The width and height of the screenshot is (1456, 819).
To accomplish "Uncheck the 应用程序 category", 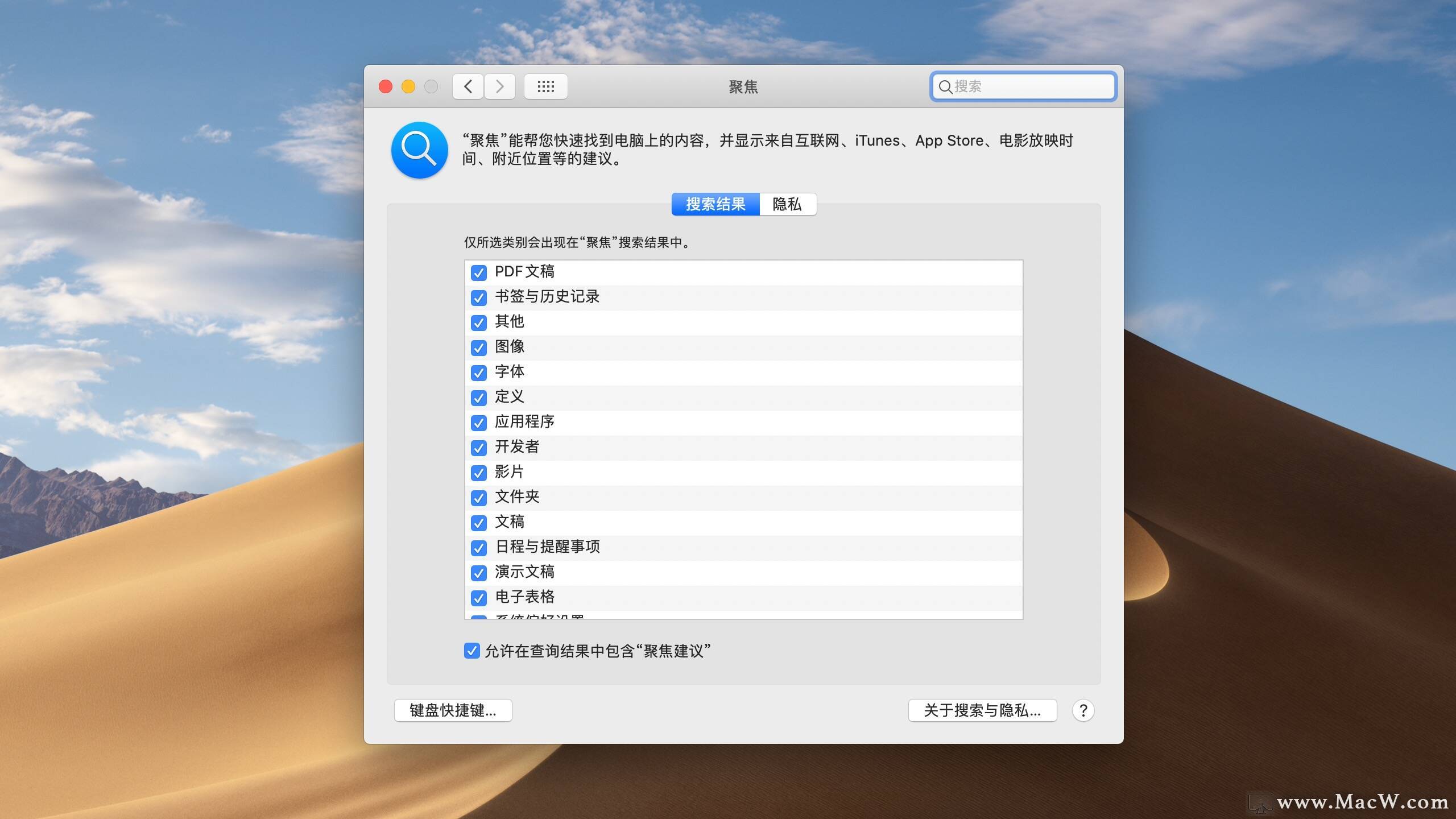I will point(479,423).
